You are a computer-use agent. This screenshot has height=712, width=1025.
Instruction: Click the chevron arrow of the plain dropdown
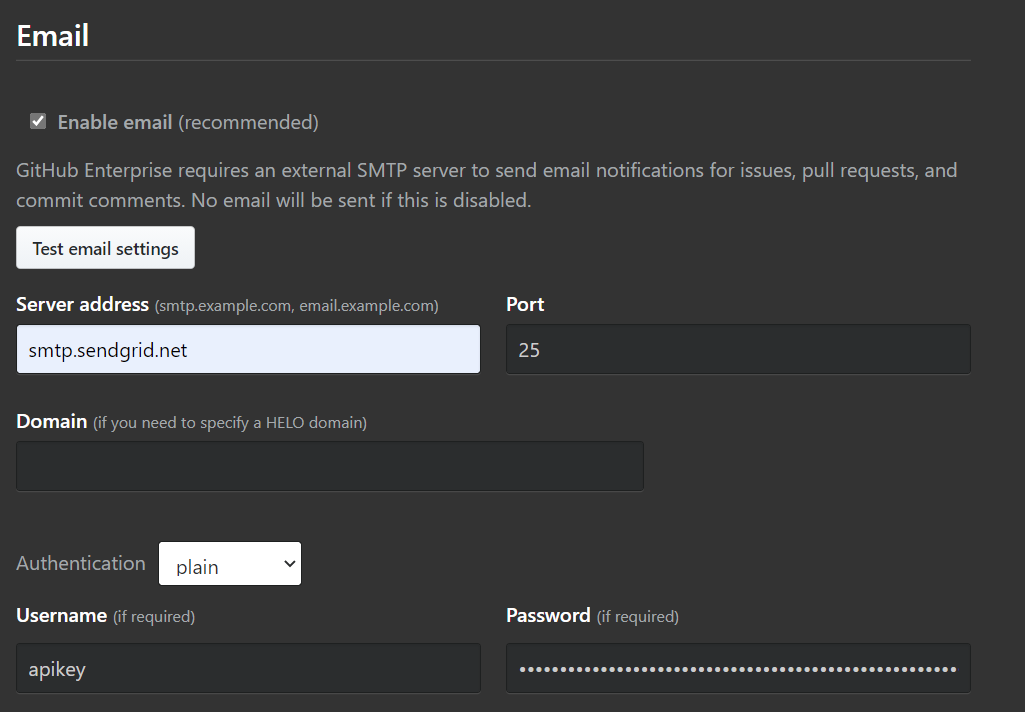[x=290, y=564]
